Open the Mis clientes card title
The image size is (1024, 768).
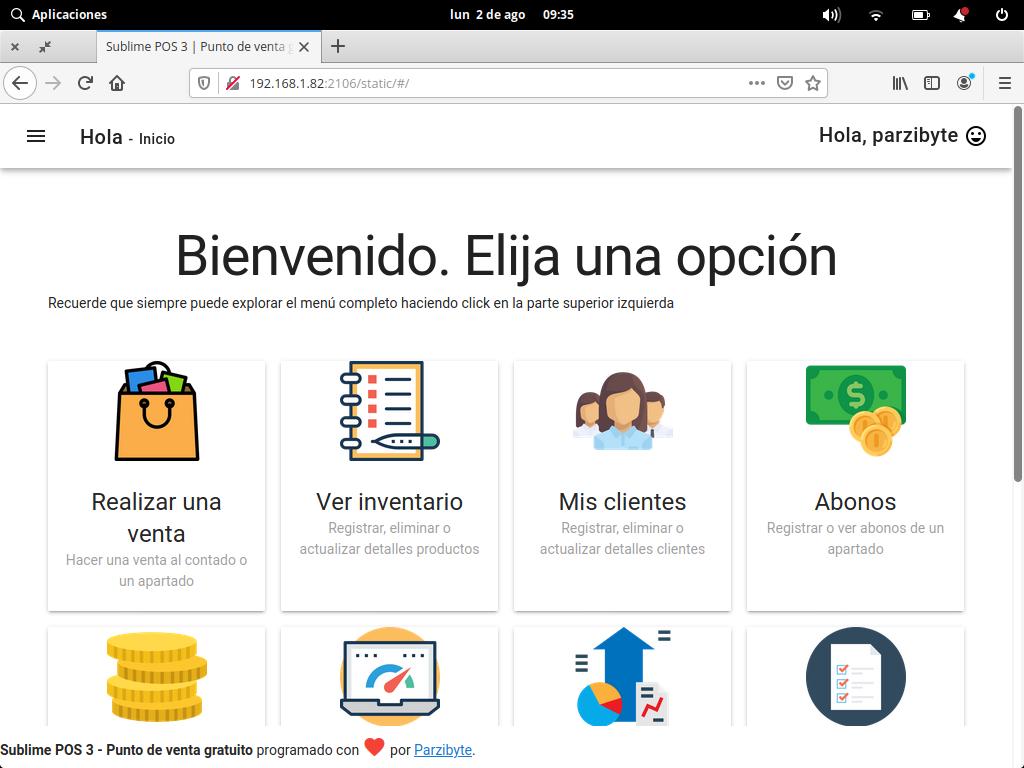622,502
